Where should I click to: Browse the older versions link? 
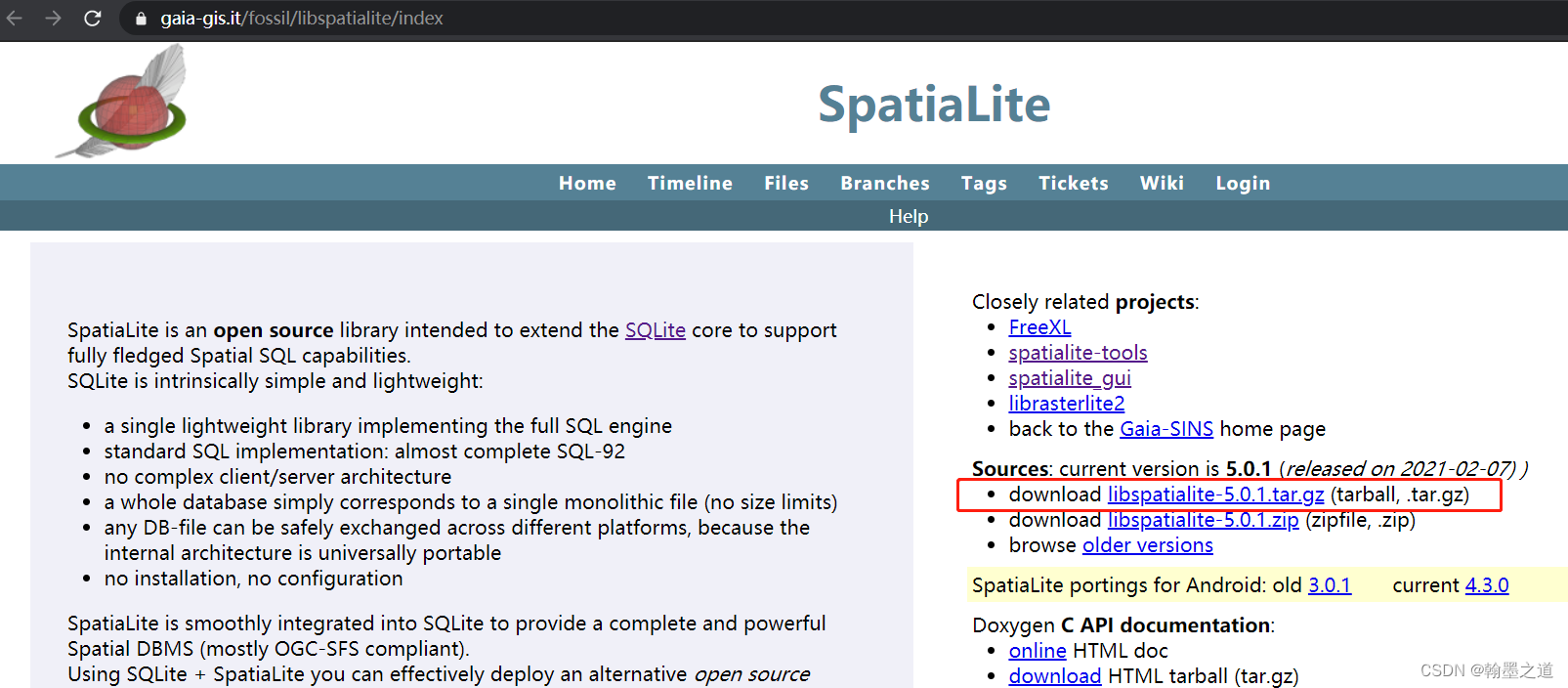pyautogui.click(x=1147, y=545)
